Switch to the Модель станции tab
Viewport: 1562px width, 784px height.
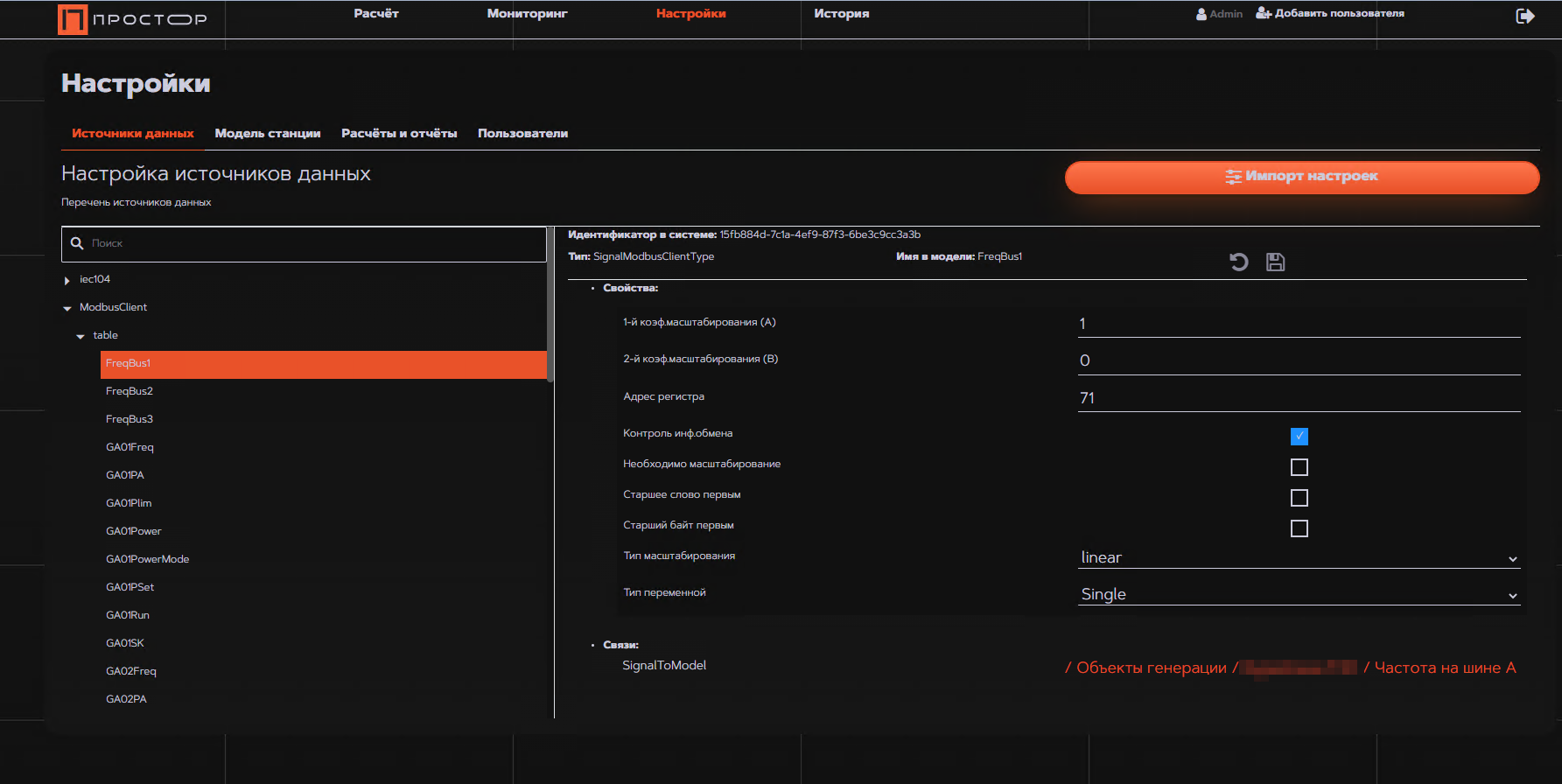pos(267,133)
